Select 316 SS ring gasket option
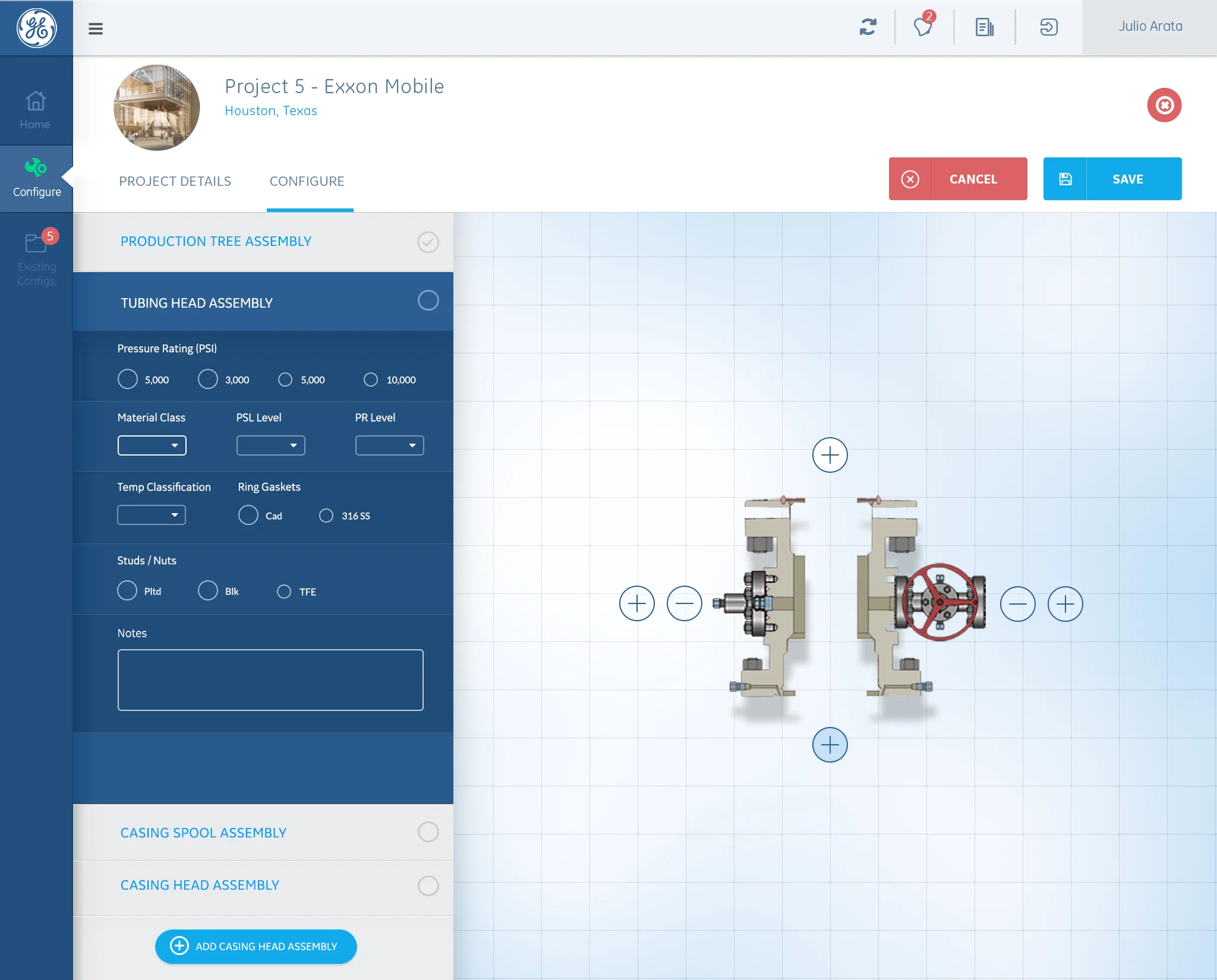The height and width of the screenshot is (980, 1217). (x=326, y=516)
